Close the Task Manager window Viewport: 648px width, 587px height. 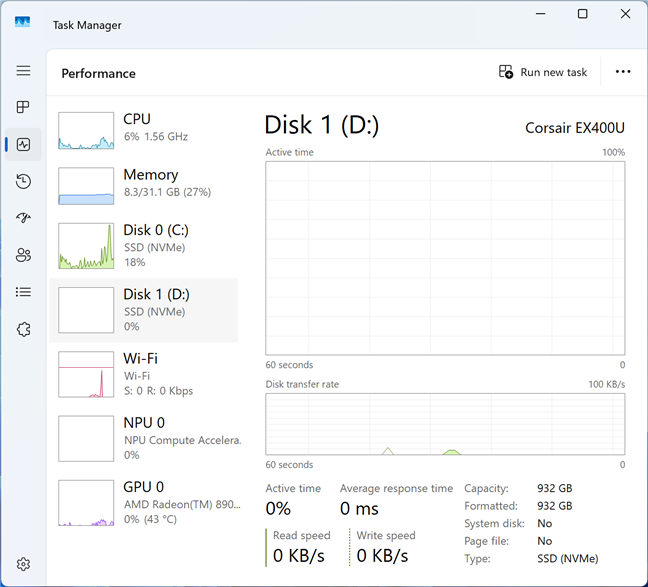click(625, 14)
